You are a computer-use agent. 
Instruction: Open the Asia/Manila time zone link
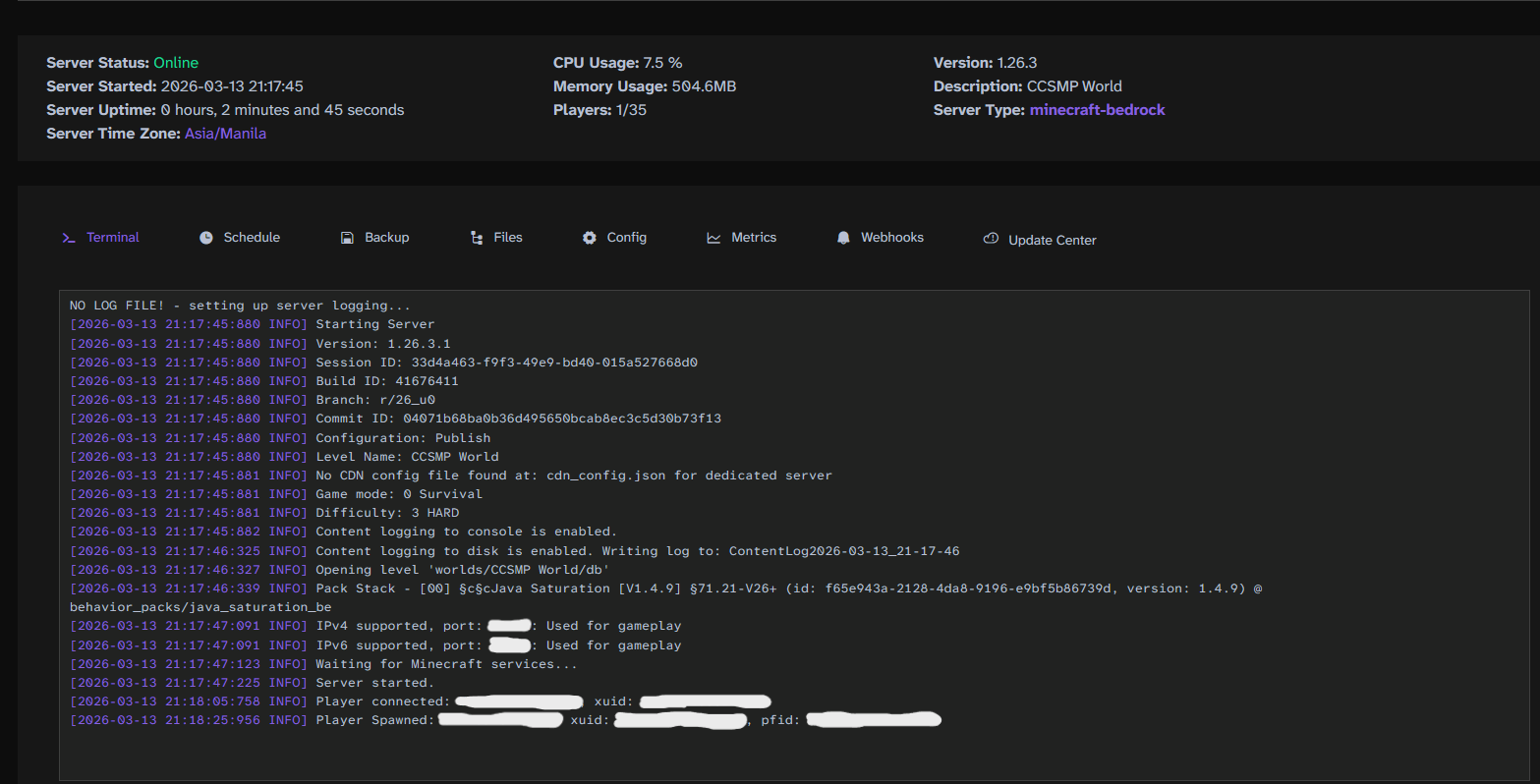click(x=225, y=134)
